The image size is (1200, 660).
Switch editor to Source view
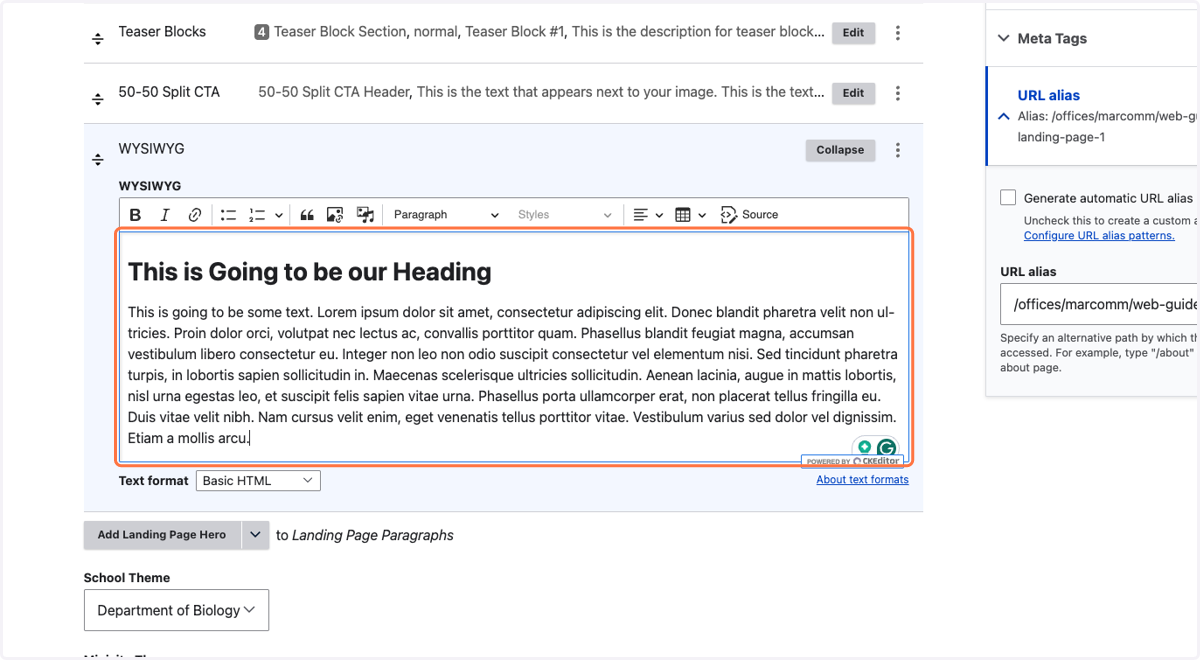click(x=749, y=215)
